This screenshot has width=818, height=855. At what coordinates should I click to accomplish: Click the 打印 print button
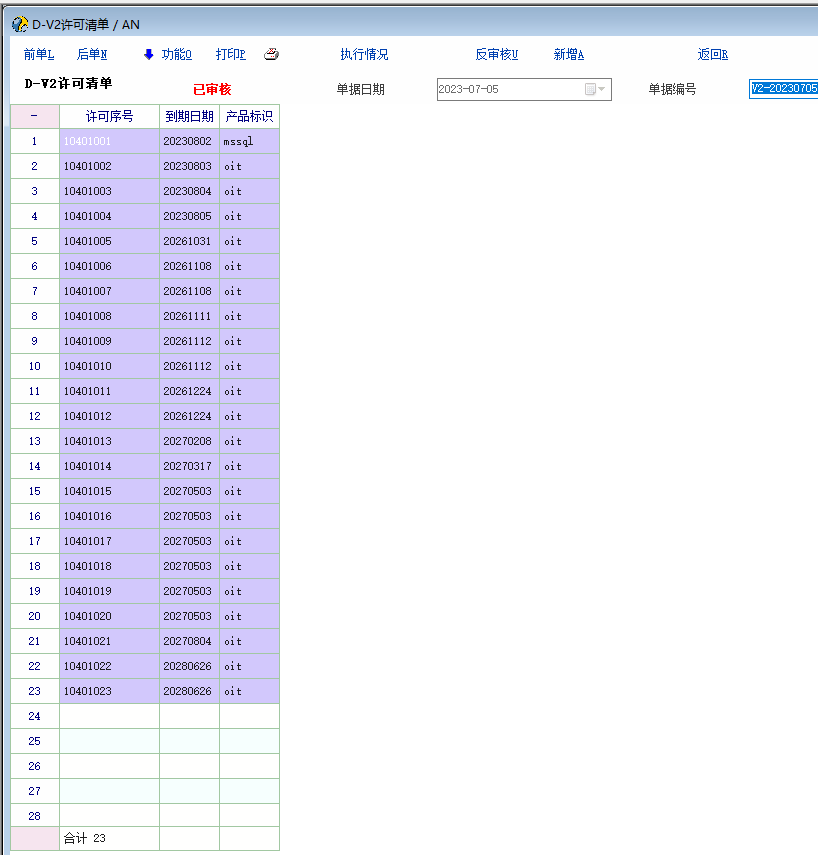230,55
